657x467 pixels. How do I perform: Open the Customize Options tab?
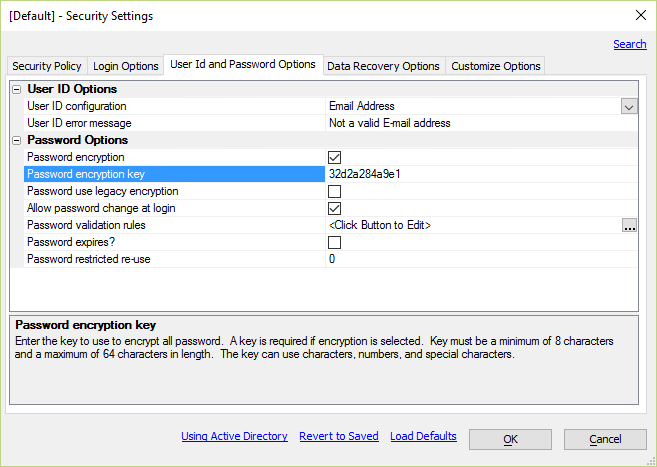click(496, 66)
